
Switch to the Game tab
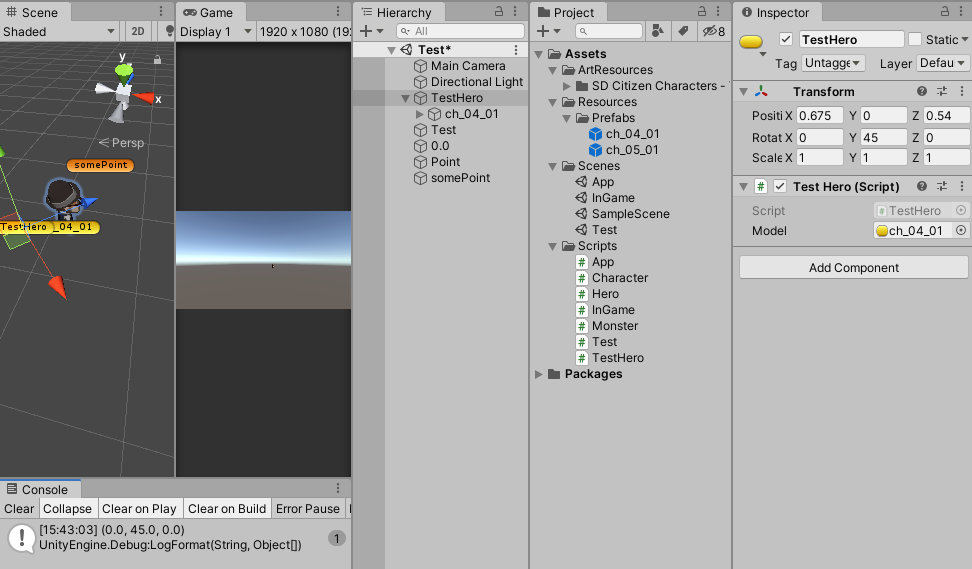[209, 12]
